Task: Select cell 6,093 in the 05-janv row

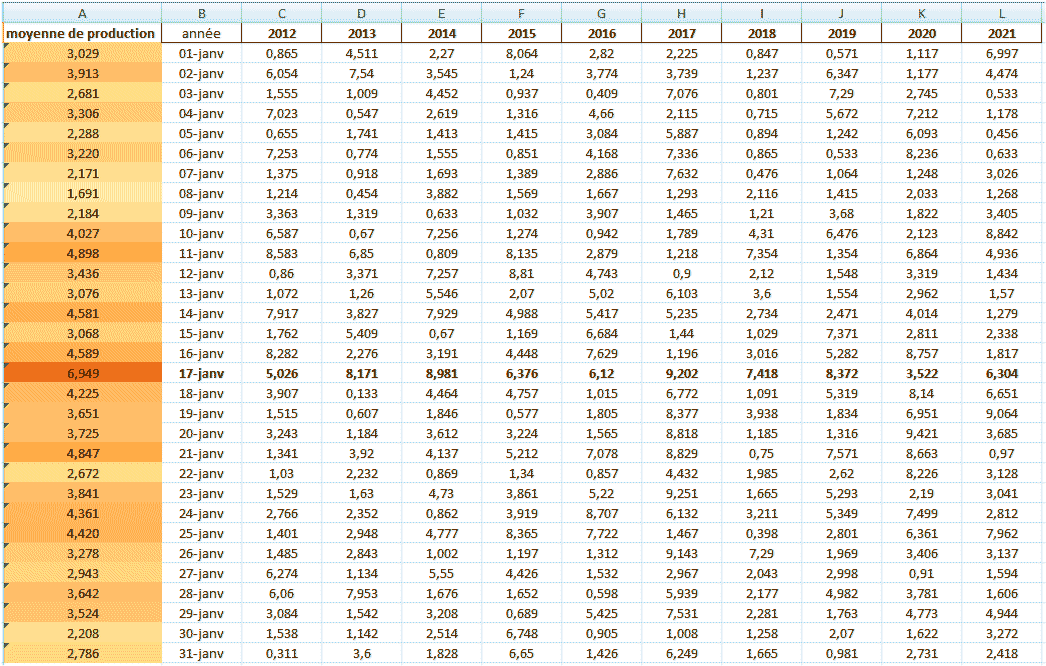Action: tap(922, 133)
